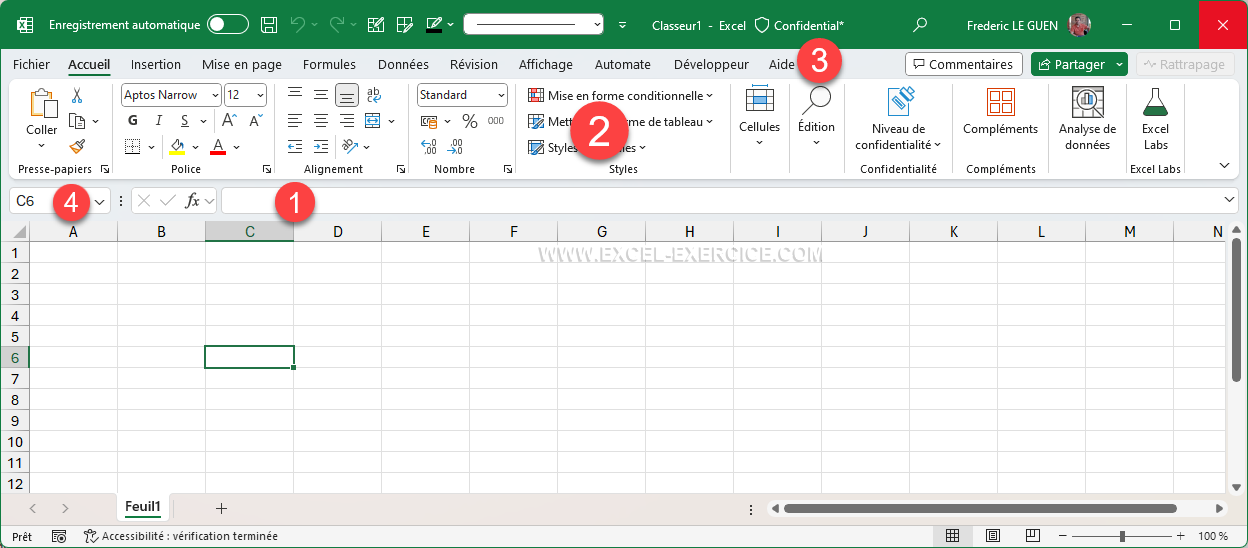Toggle center text horizontally
Image resolution: width=1248 pixels, height=548 pixels.
click(321, 121)
